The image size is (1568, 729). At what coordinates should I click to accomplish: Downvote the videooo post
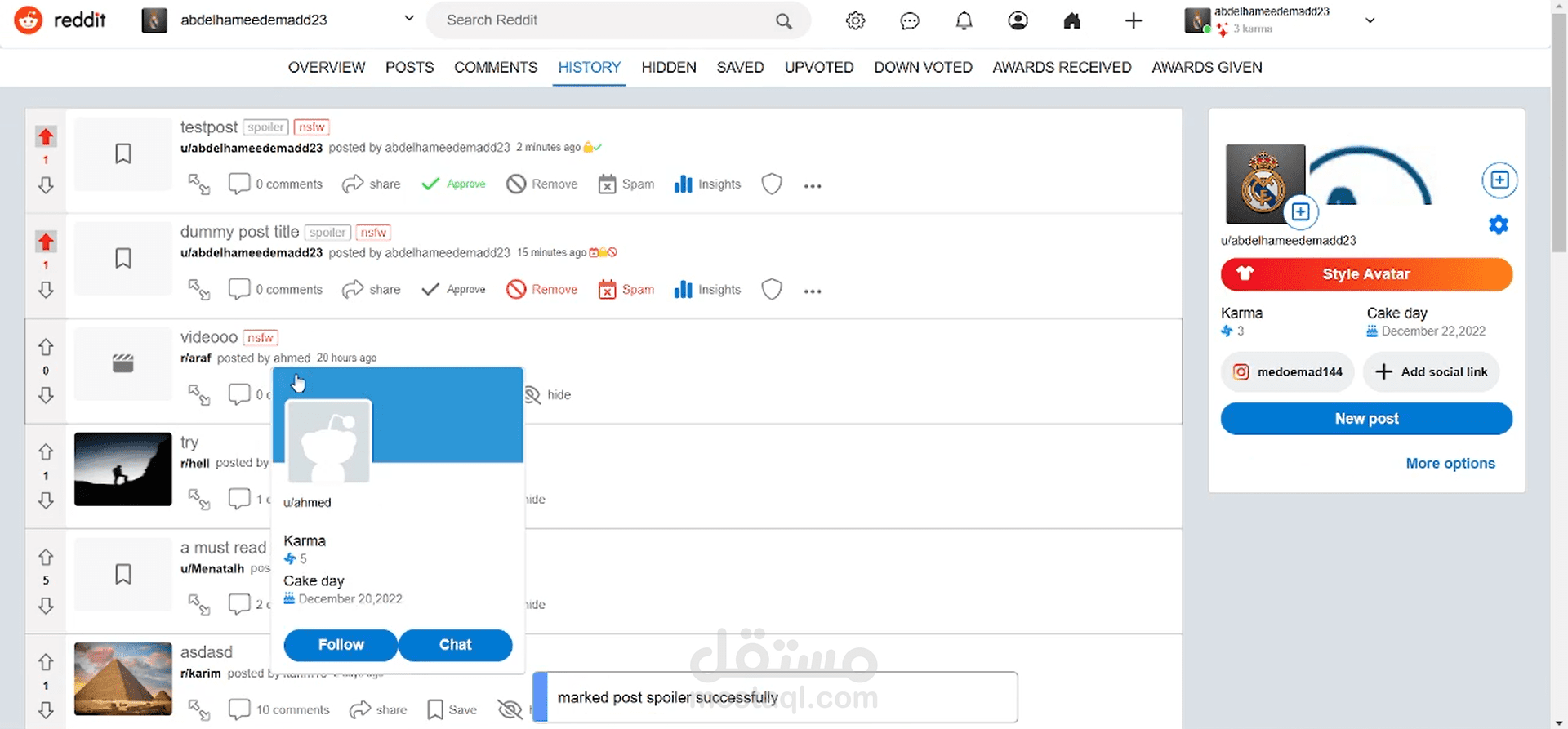pos(46,395)
